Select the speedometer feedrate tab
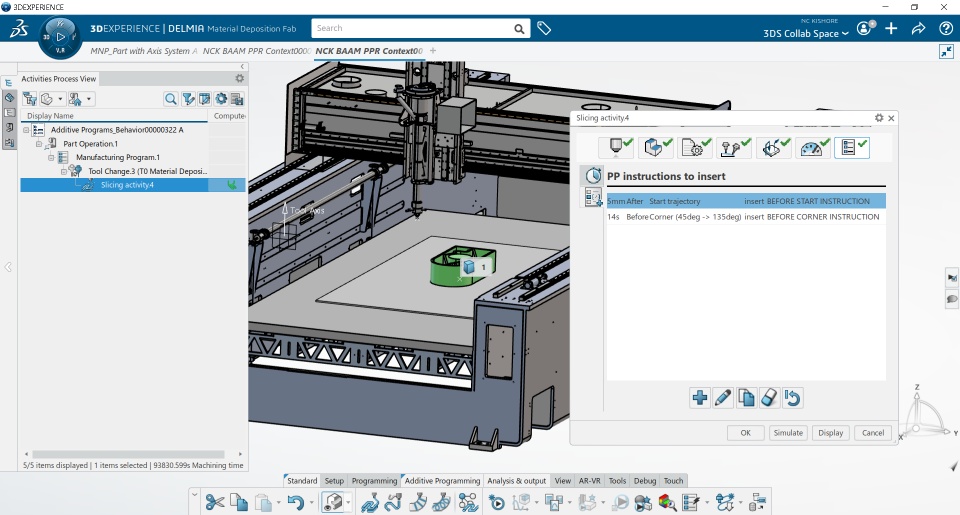Image resolution: width=960 pixels, height=515 pixels. 812,147
